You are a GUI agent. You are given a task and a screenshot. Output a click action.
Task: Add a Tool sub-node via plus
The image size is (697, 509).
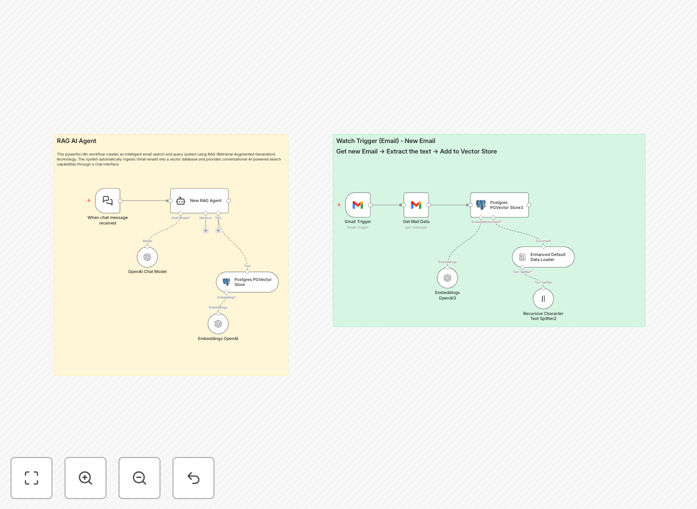pos(218,230)
